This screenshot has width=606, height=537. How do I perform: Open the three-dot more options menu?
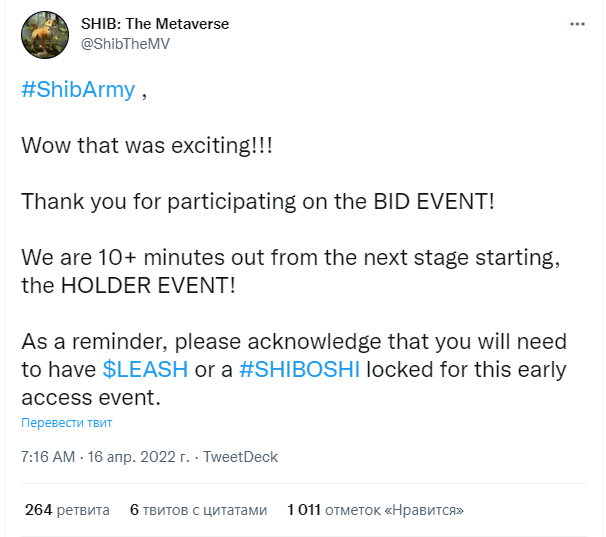click(x=577, y=24)
